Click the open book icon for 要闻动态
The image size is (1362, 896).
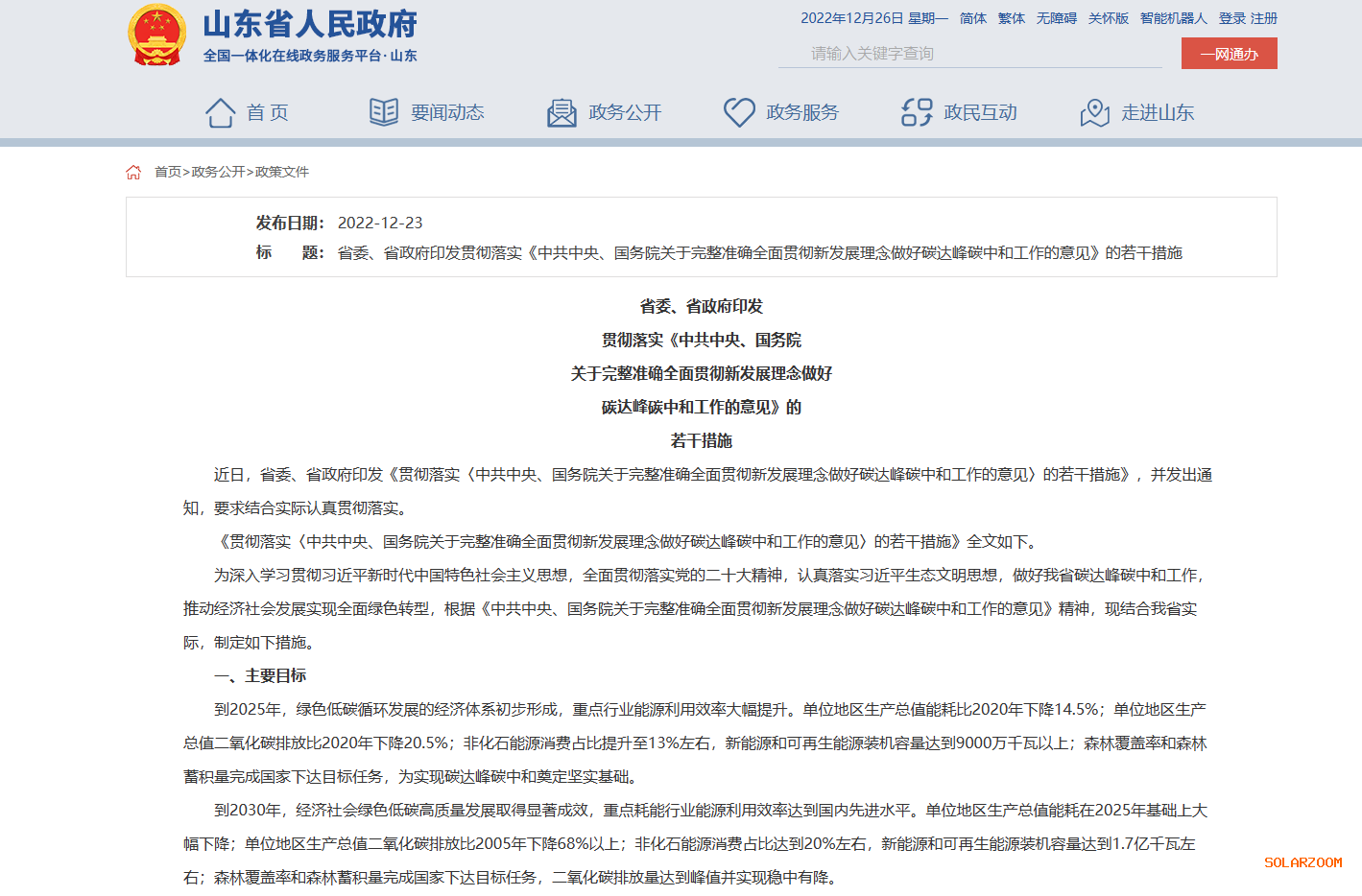click(384, 112)
